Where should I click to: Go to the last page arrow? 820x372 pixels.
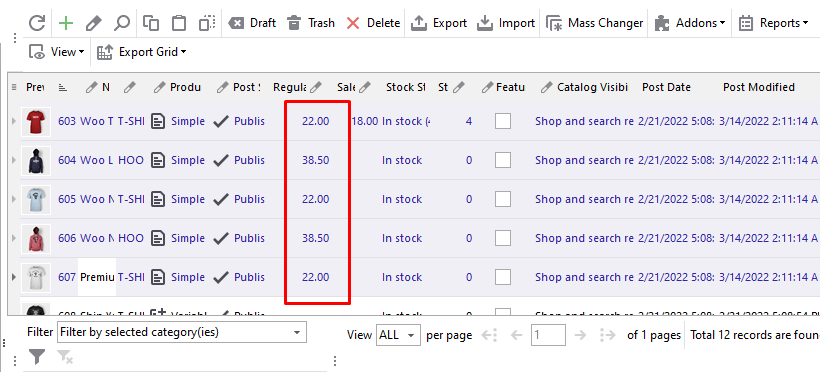tap(608, 335)
